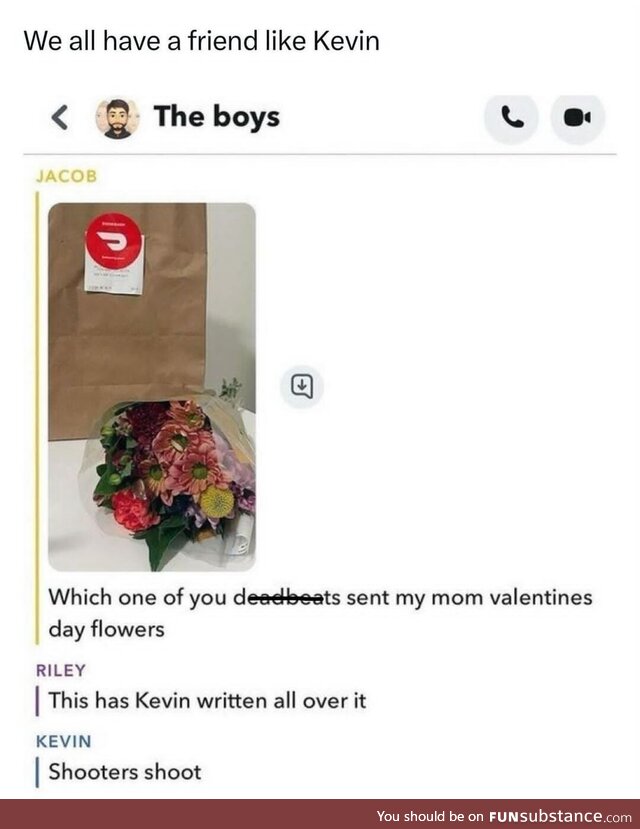Tap Jacob's valentines flowers message
640x829 pixels.
320,613
